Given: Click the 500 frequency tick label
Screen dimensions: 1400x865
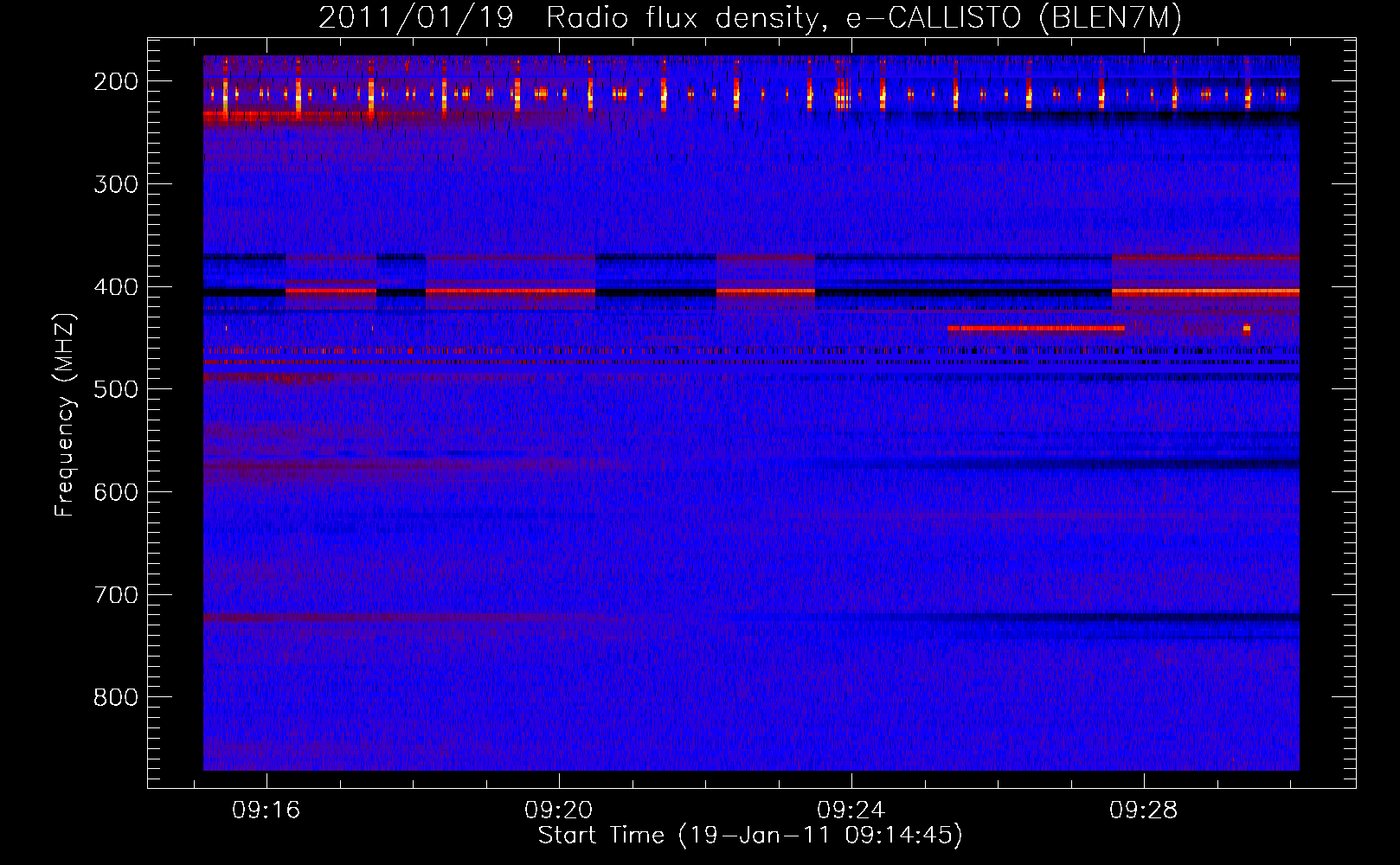Looking at the screenshot, I should (x=116, y=389).
